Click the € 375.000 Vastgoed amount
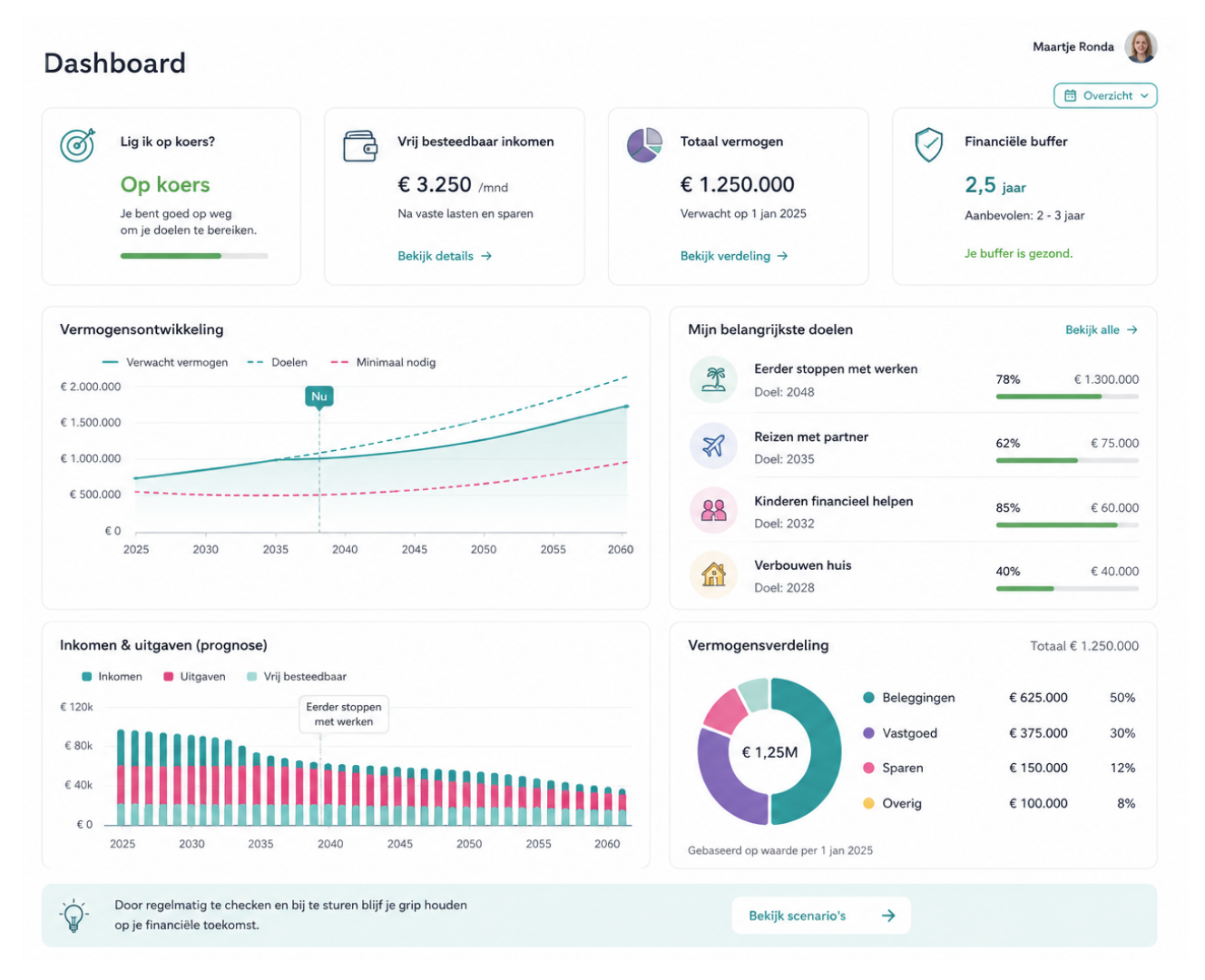Screen dimensions: 1205x980 1038,733
